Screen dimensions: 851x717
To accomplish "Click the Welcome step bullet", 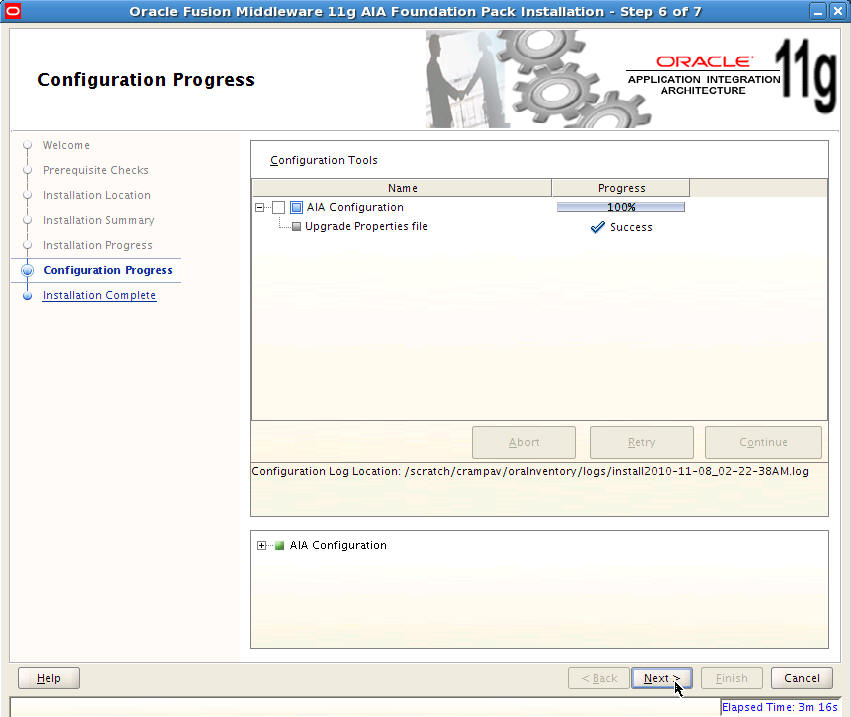I will pyautogui.click(x=27, y=145).
